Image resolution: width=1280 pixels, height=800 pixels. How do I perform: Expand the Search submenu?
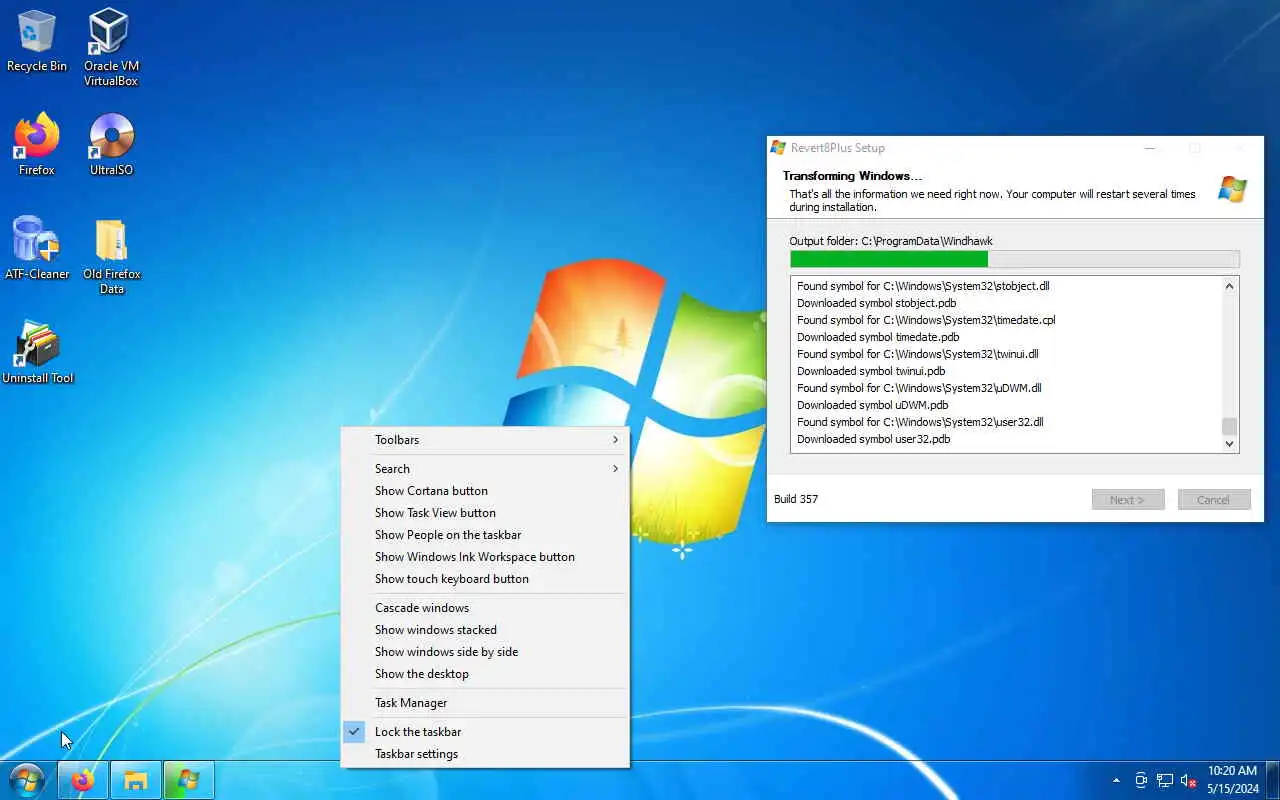pyautogui.click(x=485, y=469)
